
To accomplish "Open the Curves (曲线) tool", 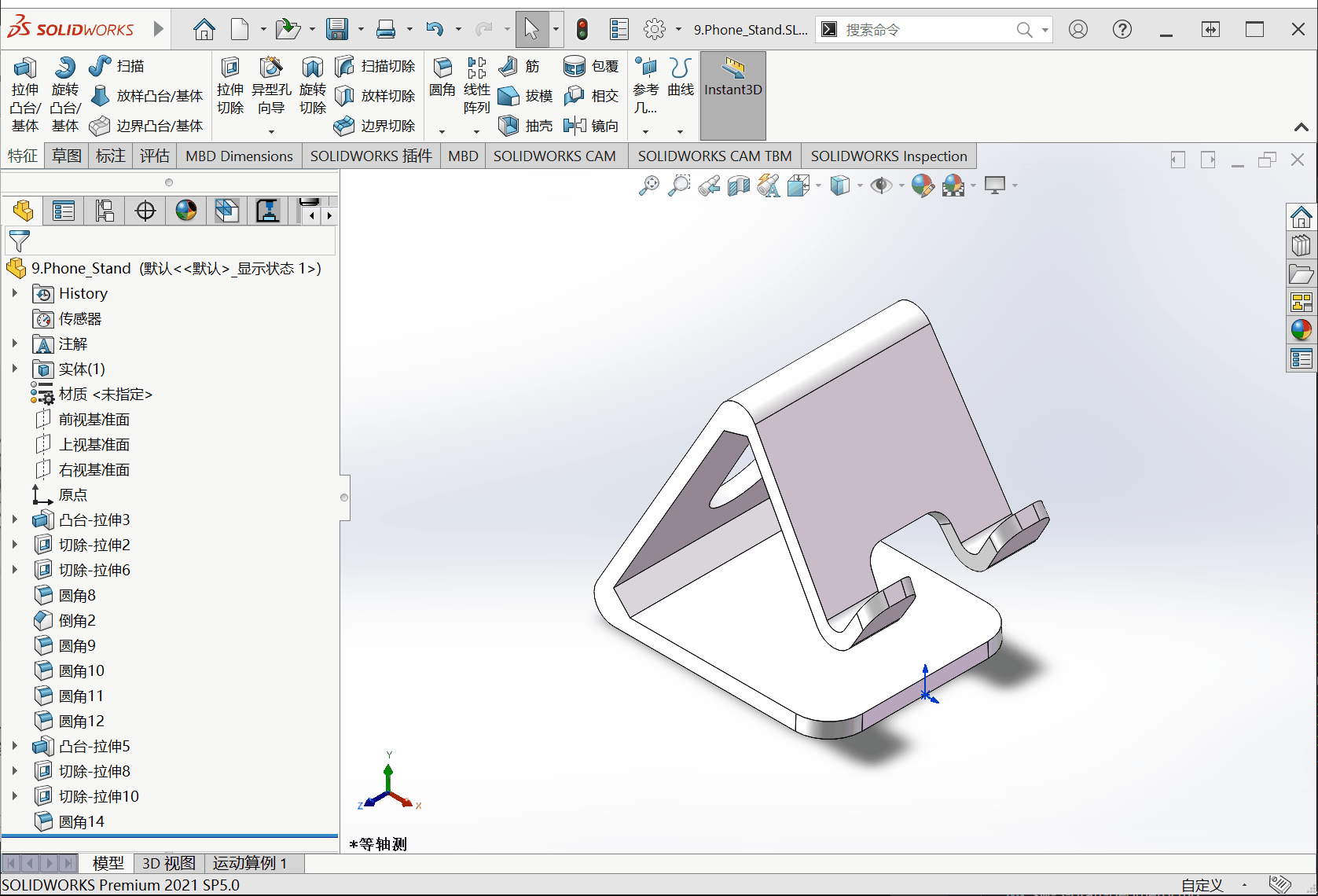I will [681, 77].
